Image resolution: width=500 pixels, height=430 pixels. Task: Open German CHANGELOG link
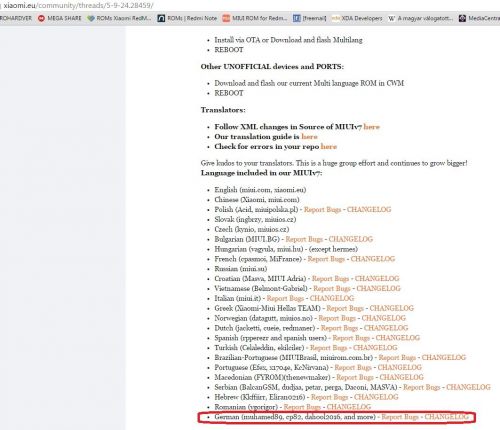tap(447, 417)
